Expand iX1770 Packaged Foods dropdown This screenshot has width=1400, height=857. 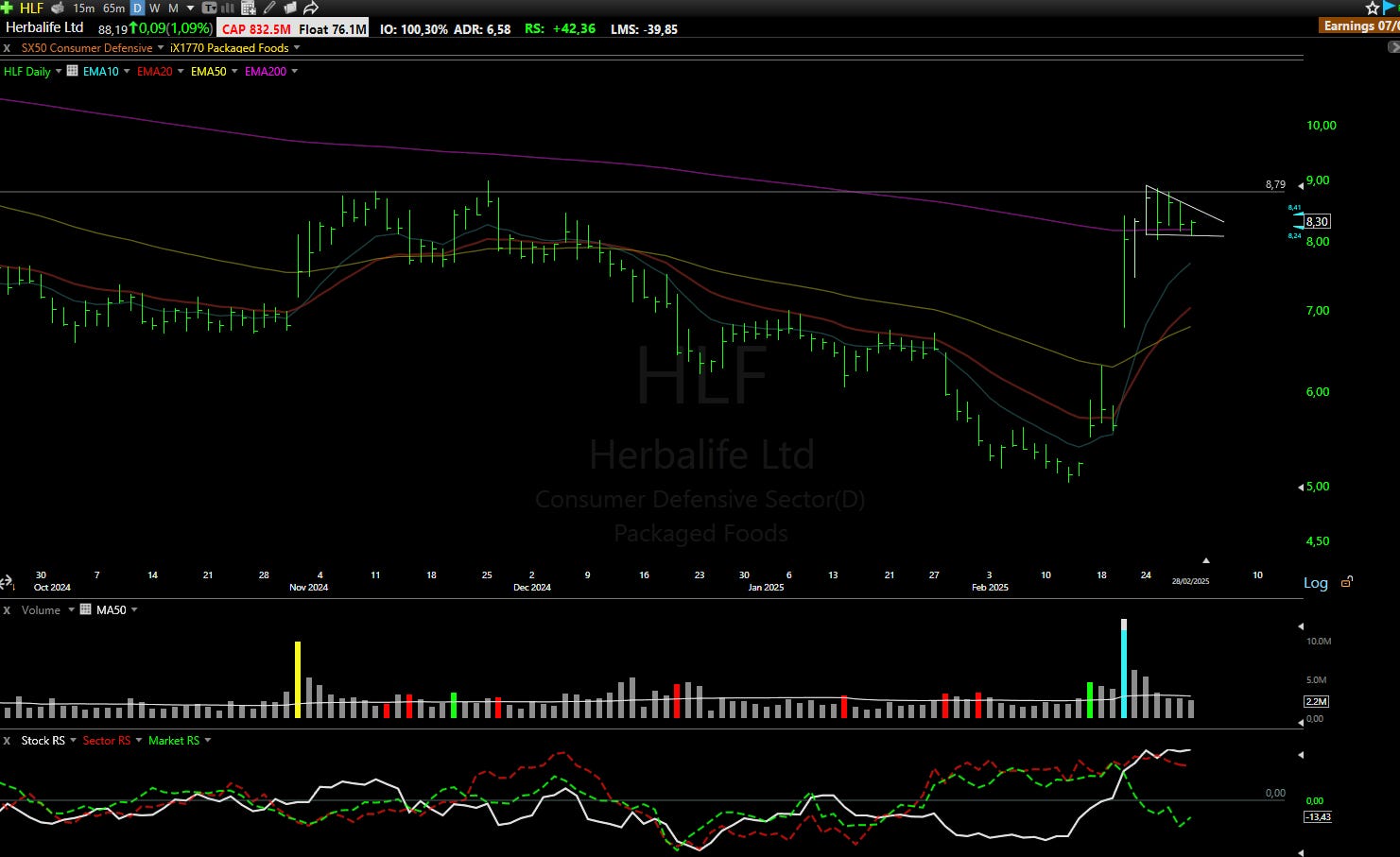[297, 47]
